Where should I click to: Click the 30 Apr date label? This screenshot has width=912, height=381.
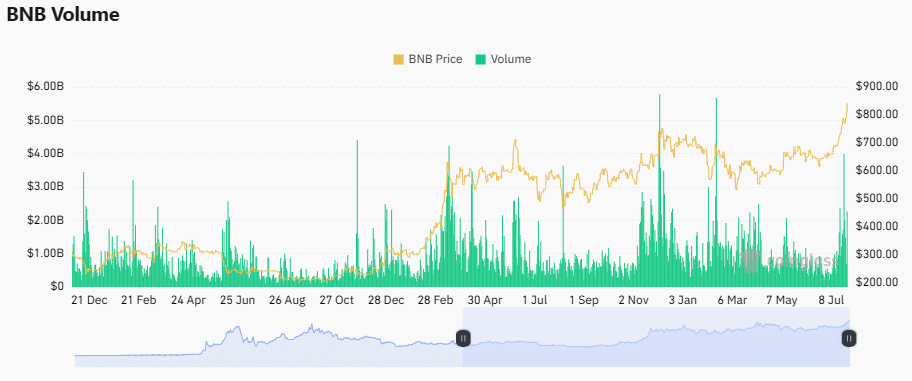484,300
